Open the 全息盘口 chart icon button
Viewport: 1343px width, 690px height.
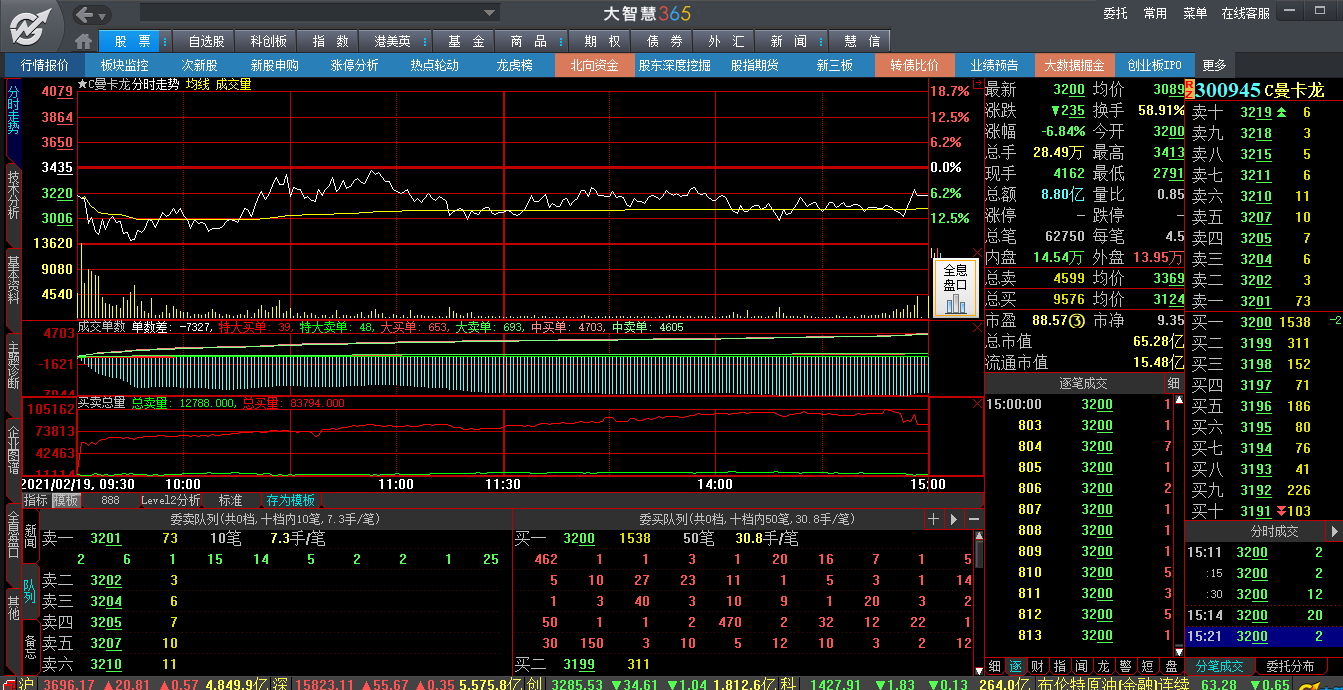[x=955, y=288]
